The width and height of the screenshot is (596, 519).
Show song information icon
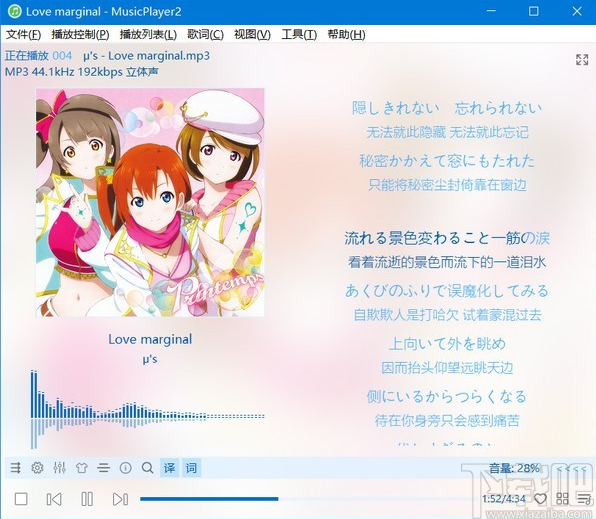(x=125, y=468)
